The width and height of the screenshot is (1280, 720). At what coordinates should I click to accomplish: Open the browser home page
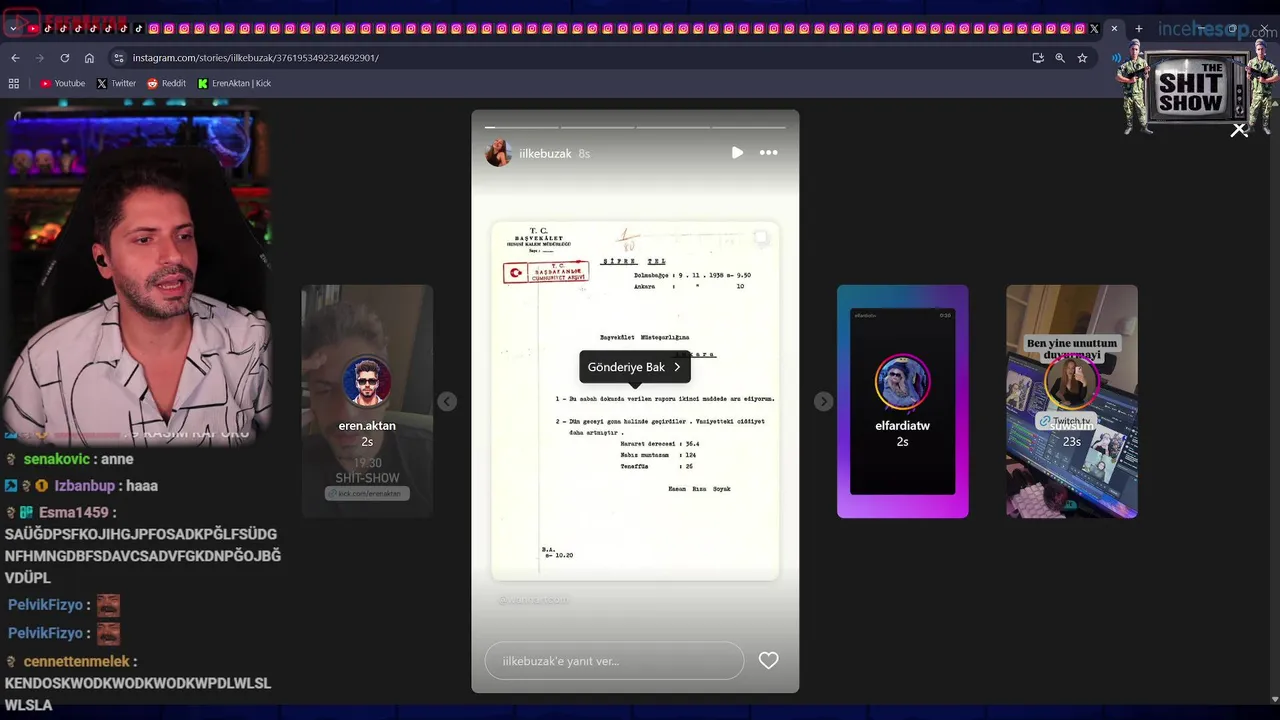[x=89, y=58]
